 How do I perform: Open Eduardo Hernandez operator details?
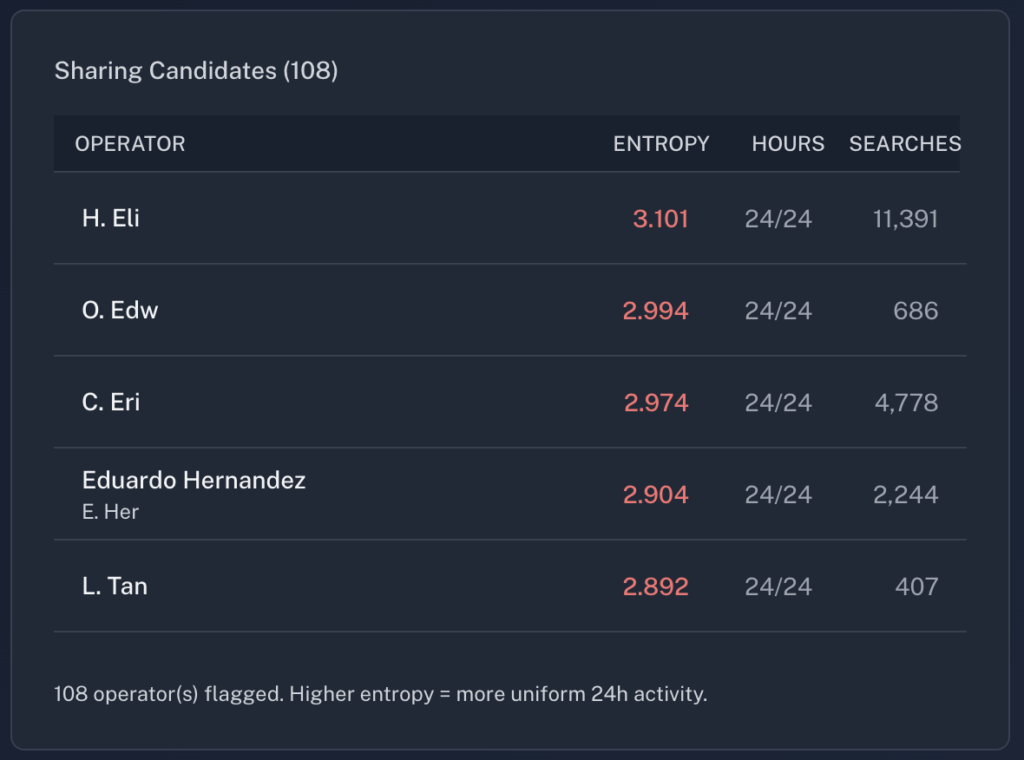click(x=194, y=481)
